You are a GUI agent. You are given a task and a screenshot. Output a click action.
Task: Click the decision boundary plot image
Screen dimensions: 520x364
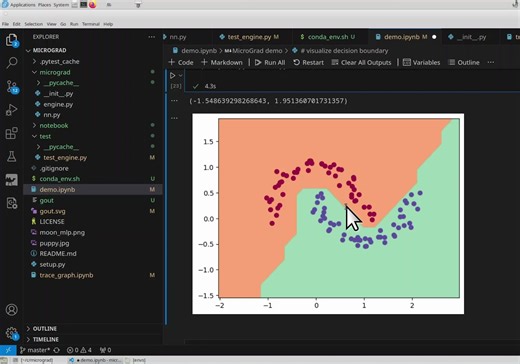[x=328, y=214]
